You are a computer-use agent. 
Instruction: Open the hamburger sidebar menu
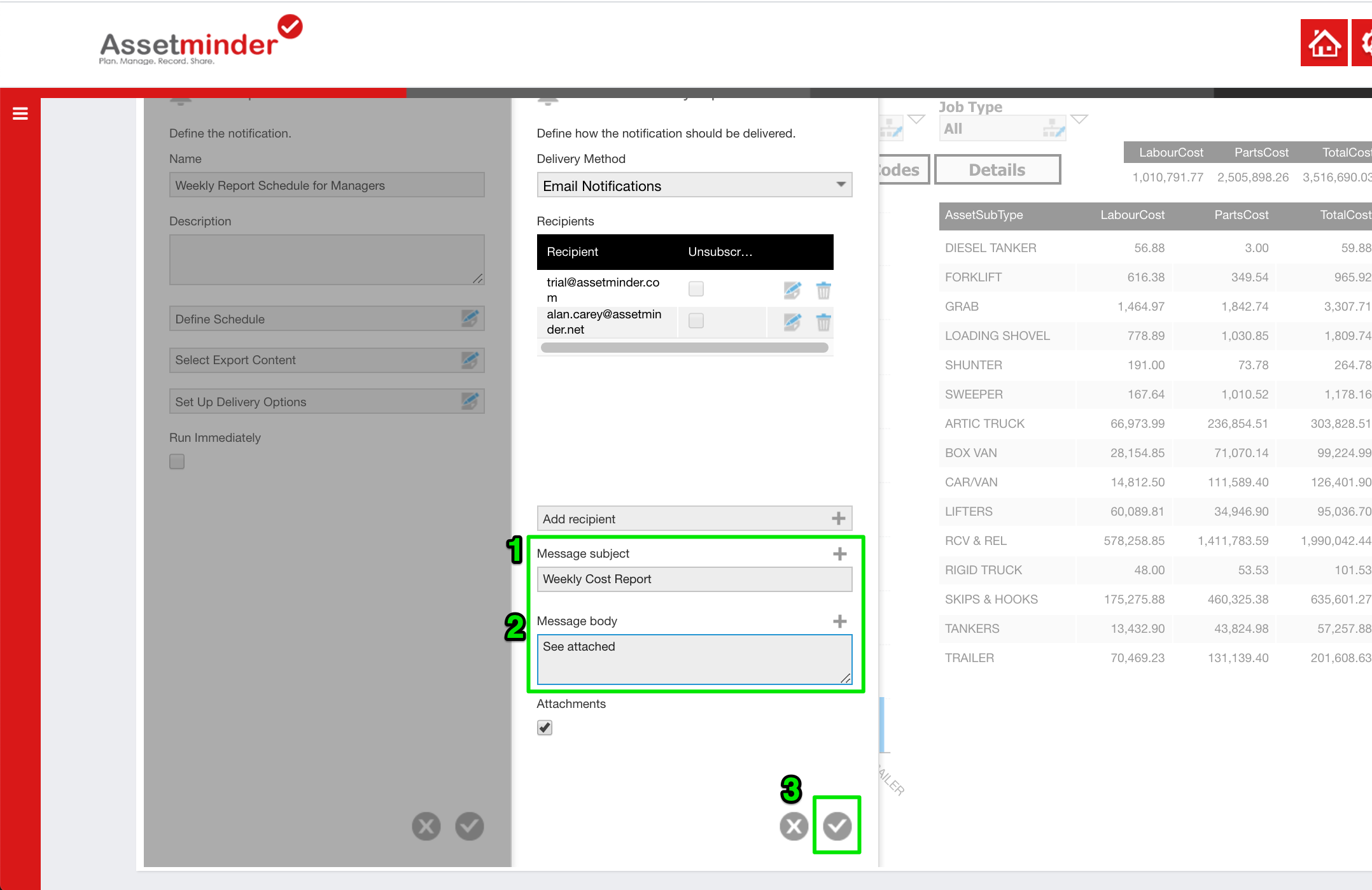(20, 114)
